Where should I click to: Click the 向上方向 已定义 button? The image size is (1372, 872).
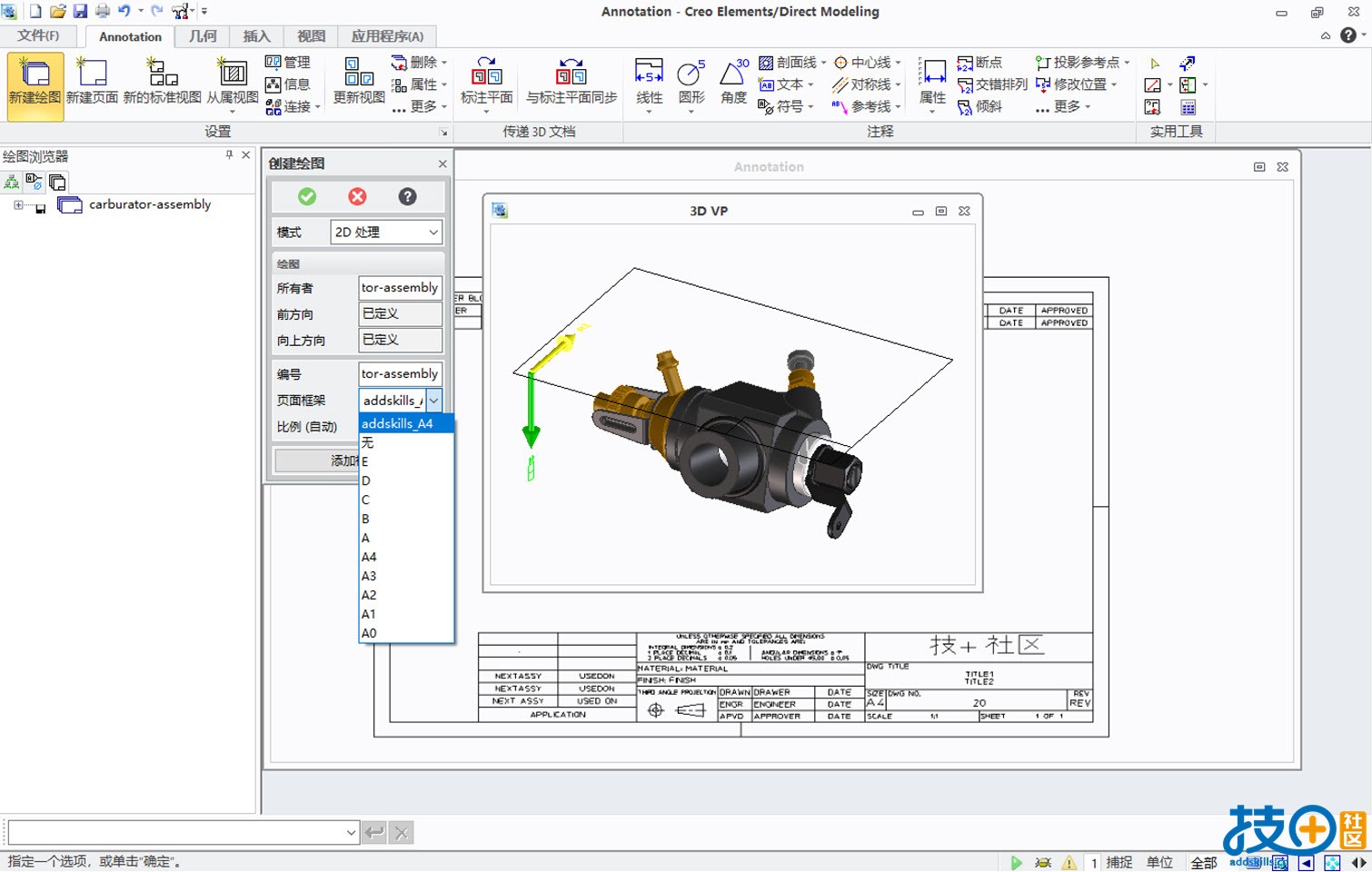point(400,340)
